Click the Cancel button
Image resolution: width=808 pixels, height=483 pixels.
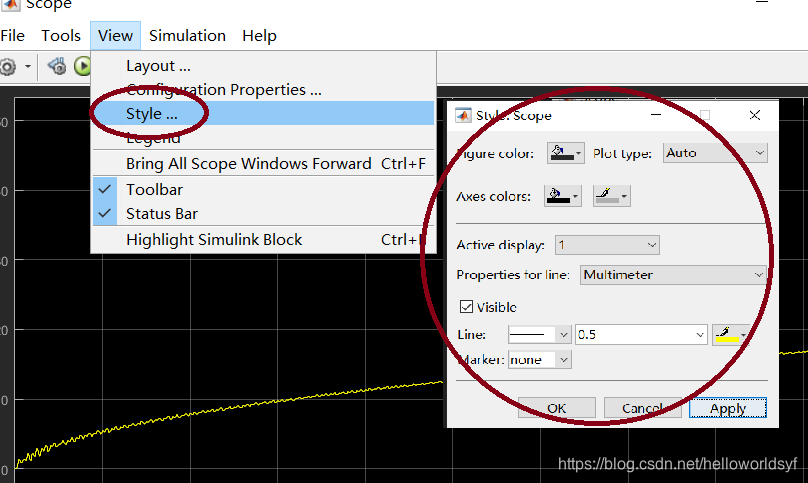click(643, 408)
